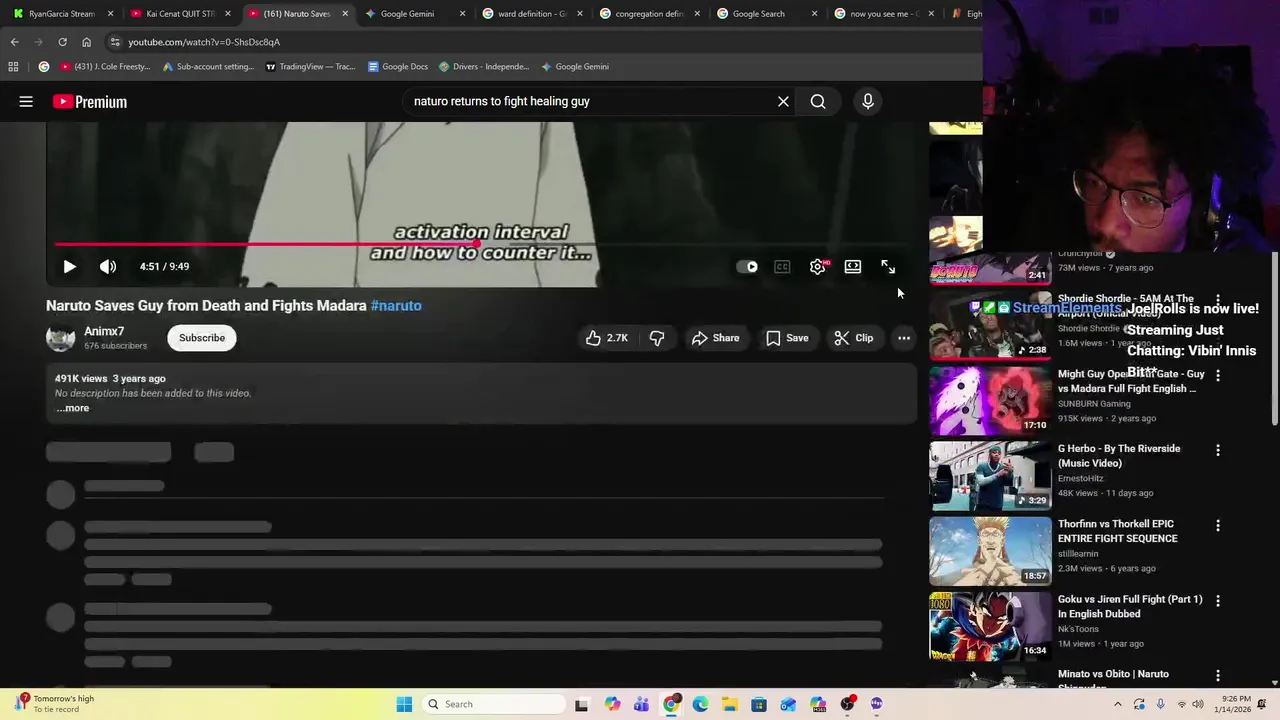Open options for G Herbo By The Riverside
1280x720 pixels.
pos(1218,450)
